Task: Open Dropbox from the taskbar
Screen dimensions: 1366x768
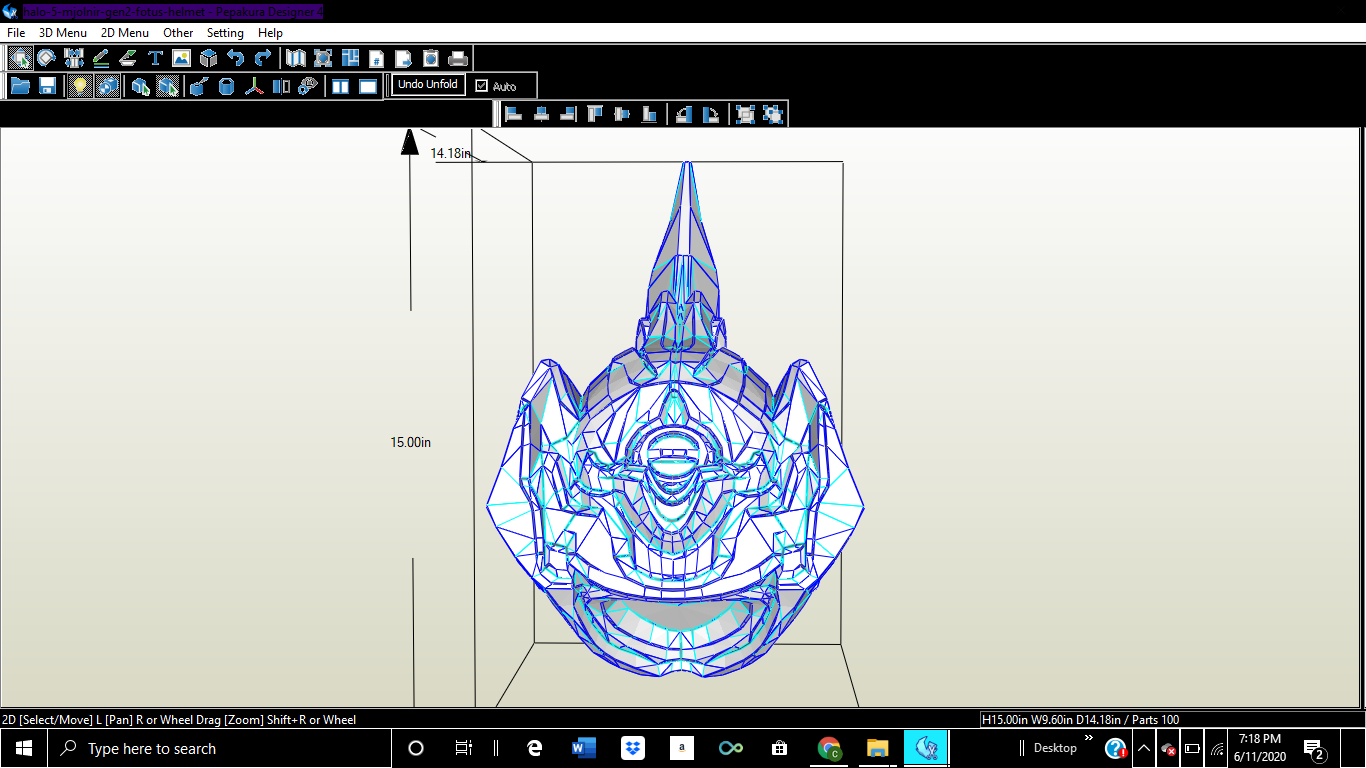Action: (632, 748)
